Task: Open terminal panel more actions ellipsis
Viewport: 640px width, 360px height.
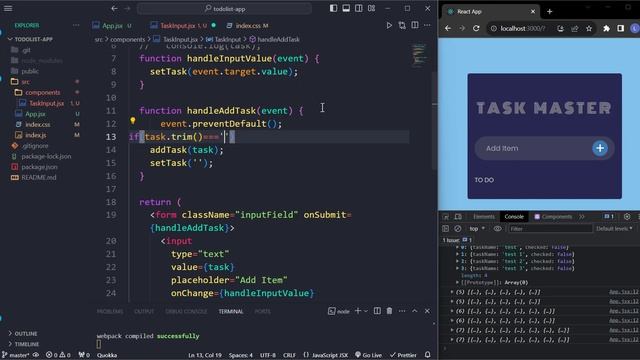Action: [x=402, y=311]
